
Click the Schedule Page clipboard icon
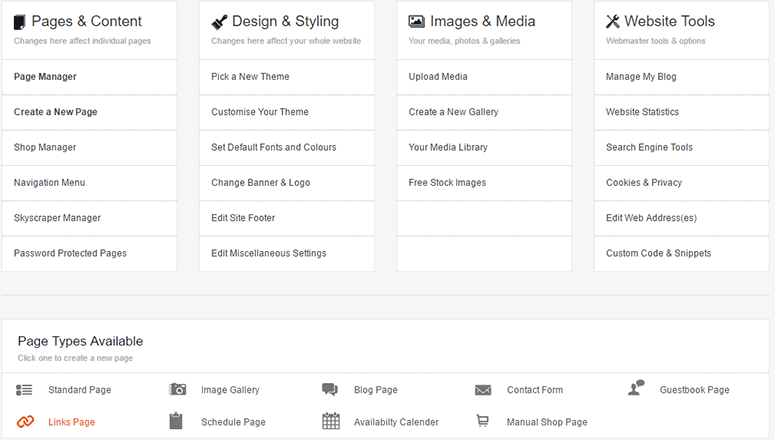[x=177, y=421]
